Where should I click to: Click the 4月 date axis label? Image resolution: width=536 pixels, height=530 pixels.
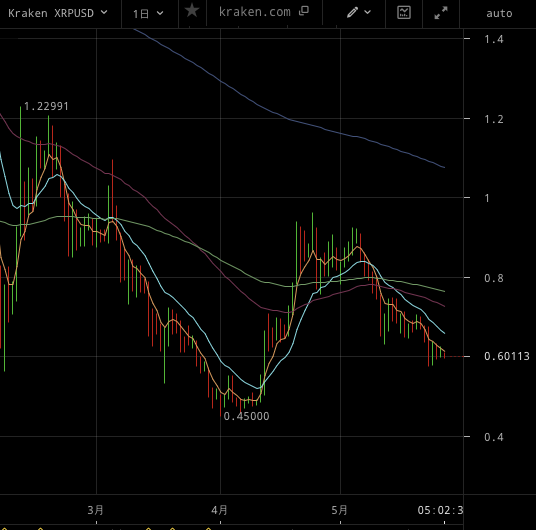219,510
